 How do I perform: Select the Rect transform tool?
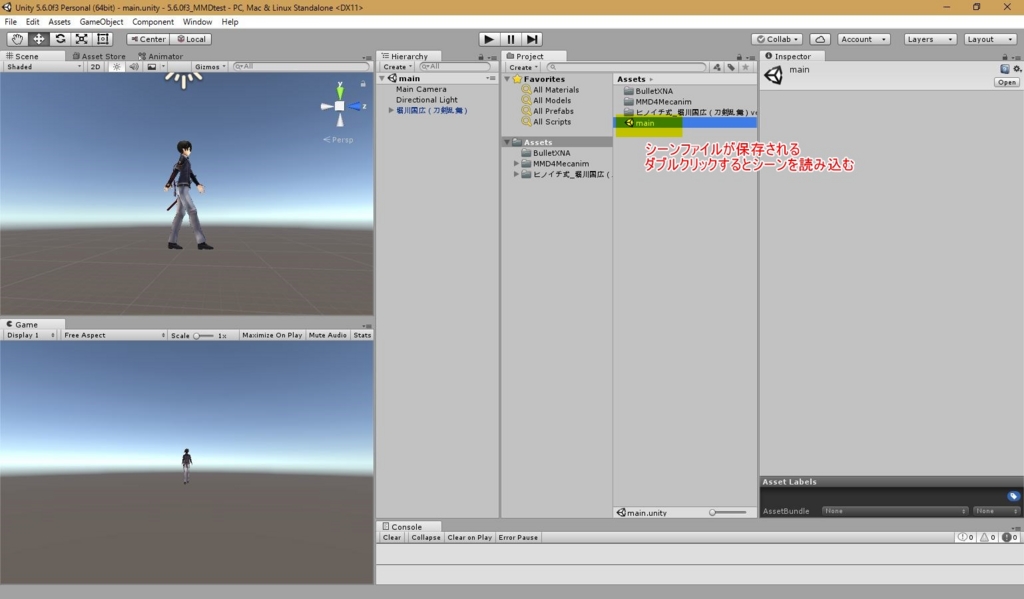(103, 39)
